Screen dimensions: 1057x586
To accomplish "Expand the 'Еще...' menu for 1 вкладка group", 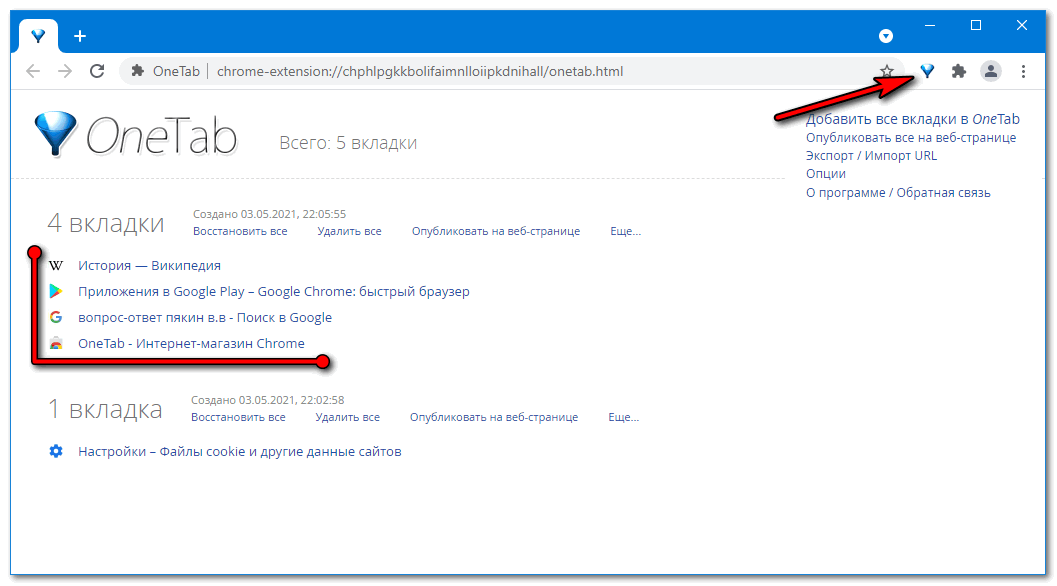I will click(623, 417).
